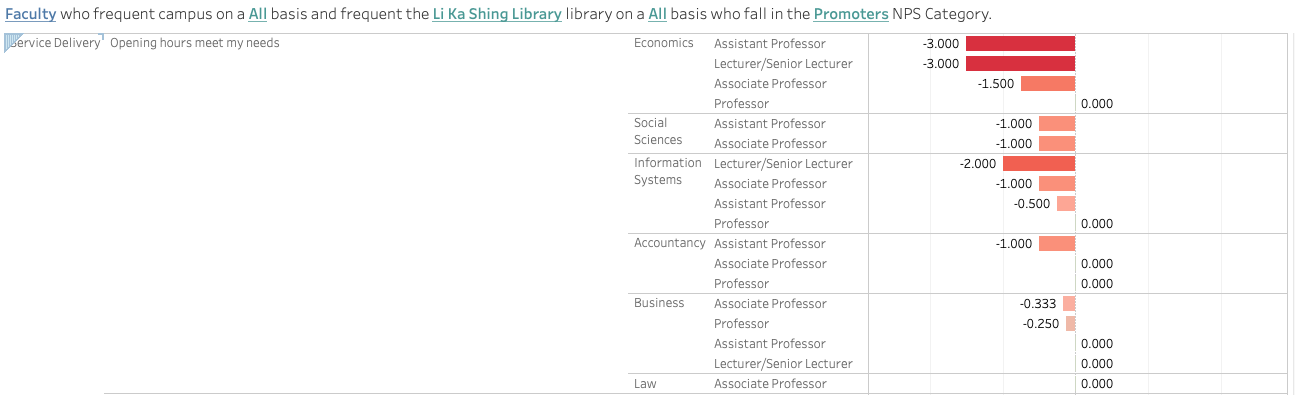The image size is (1295, 395).
Task: Select the Law school label
Action: (x=645, y=384)
